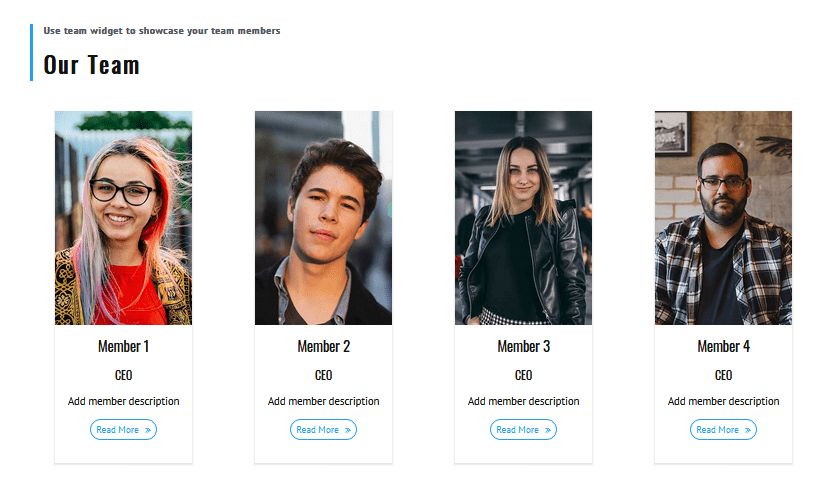Open the Read More link for Member 2
The width and height of the screenshot is (831, 480).
click(323, 430)
